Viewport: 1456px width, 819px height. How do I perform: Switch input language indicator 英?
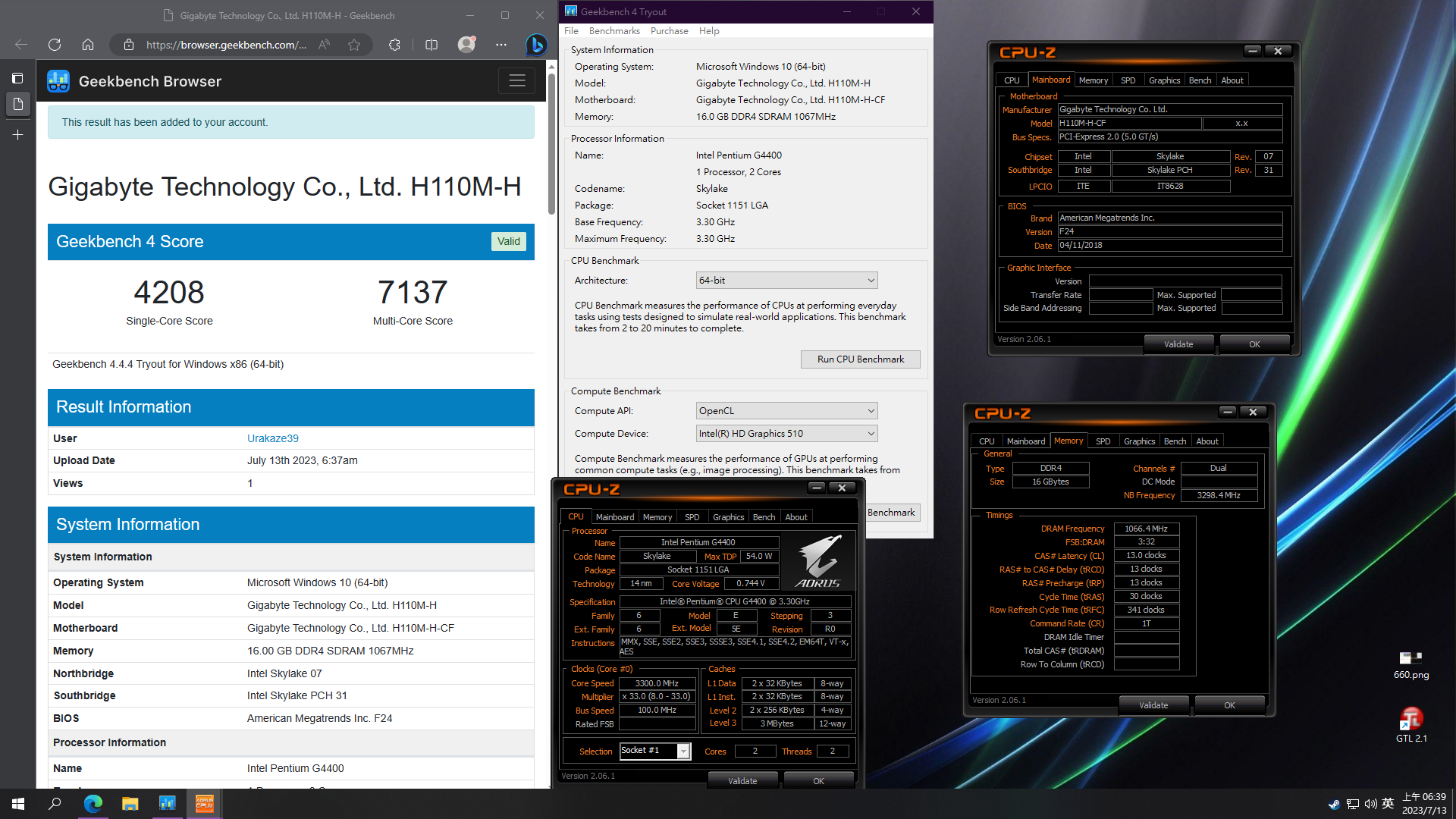(1388, 804)
